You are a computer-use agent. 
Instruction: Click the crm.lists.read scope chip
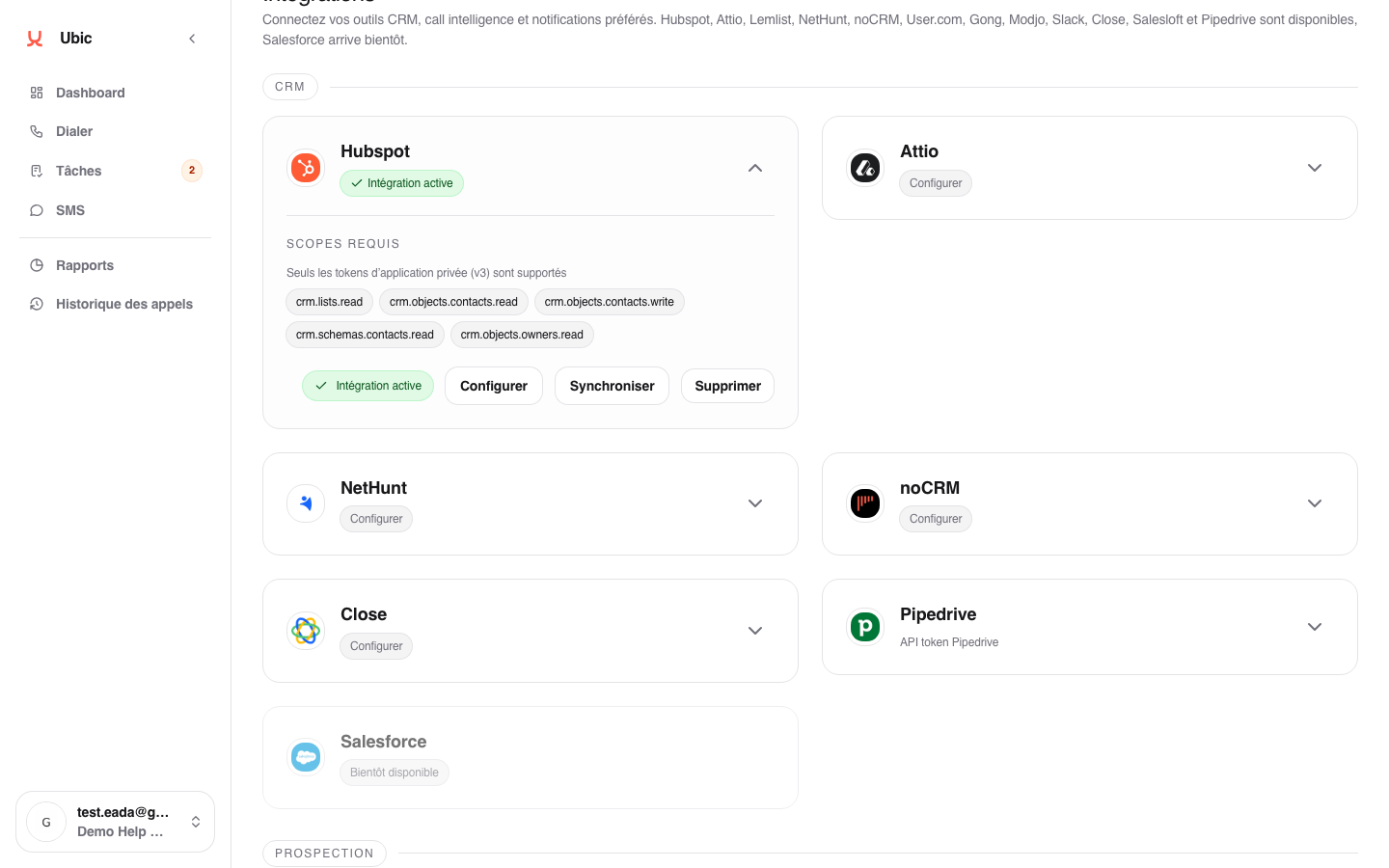[x=329, y=302]
